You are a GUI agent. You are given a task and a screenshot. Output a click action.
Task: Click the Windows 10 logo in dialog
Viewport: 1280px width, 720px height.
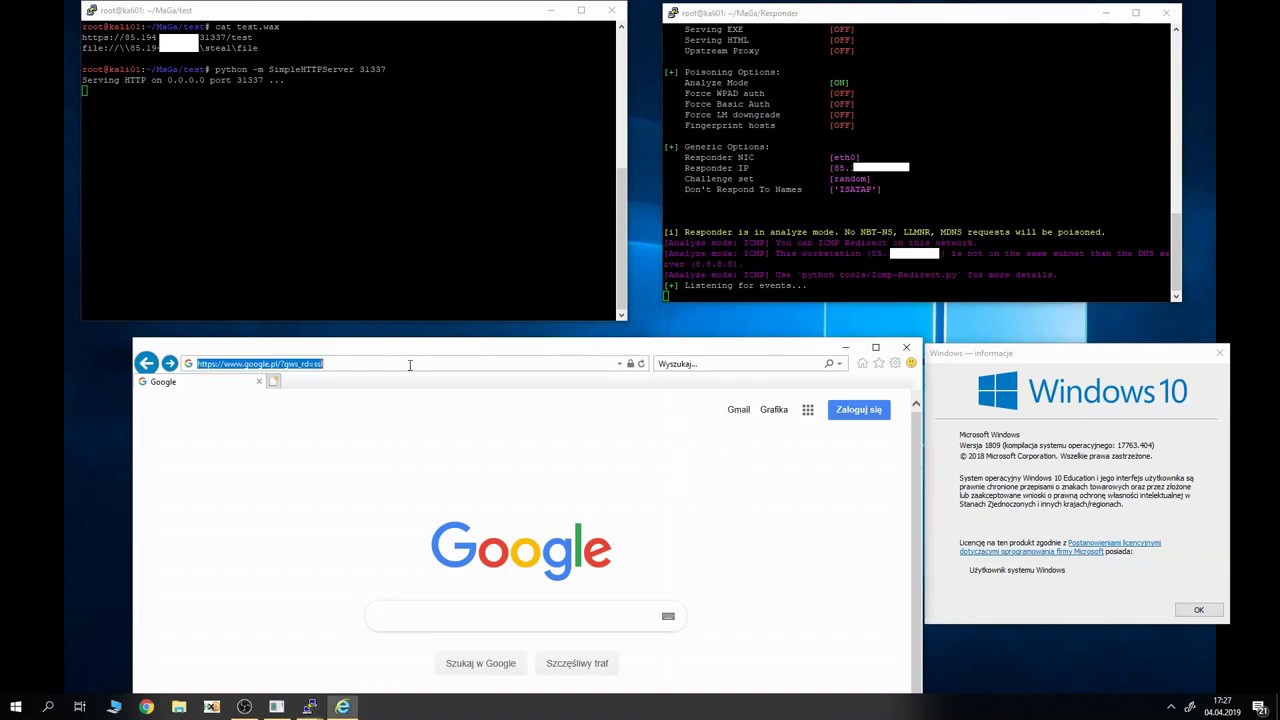(x=1084, y=391)
